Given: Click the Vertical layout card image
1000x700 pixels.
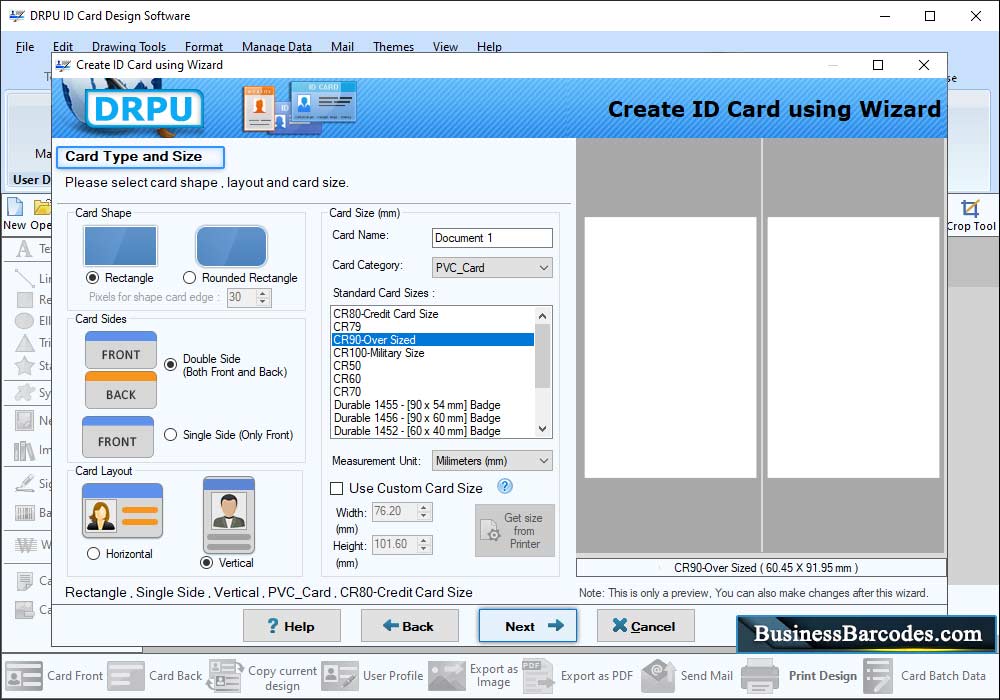Looking at the screenshot, I should pos(229,514).
